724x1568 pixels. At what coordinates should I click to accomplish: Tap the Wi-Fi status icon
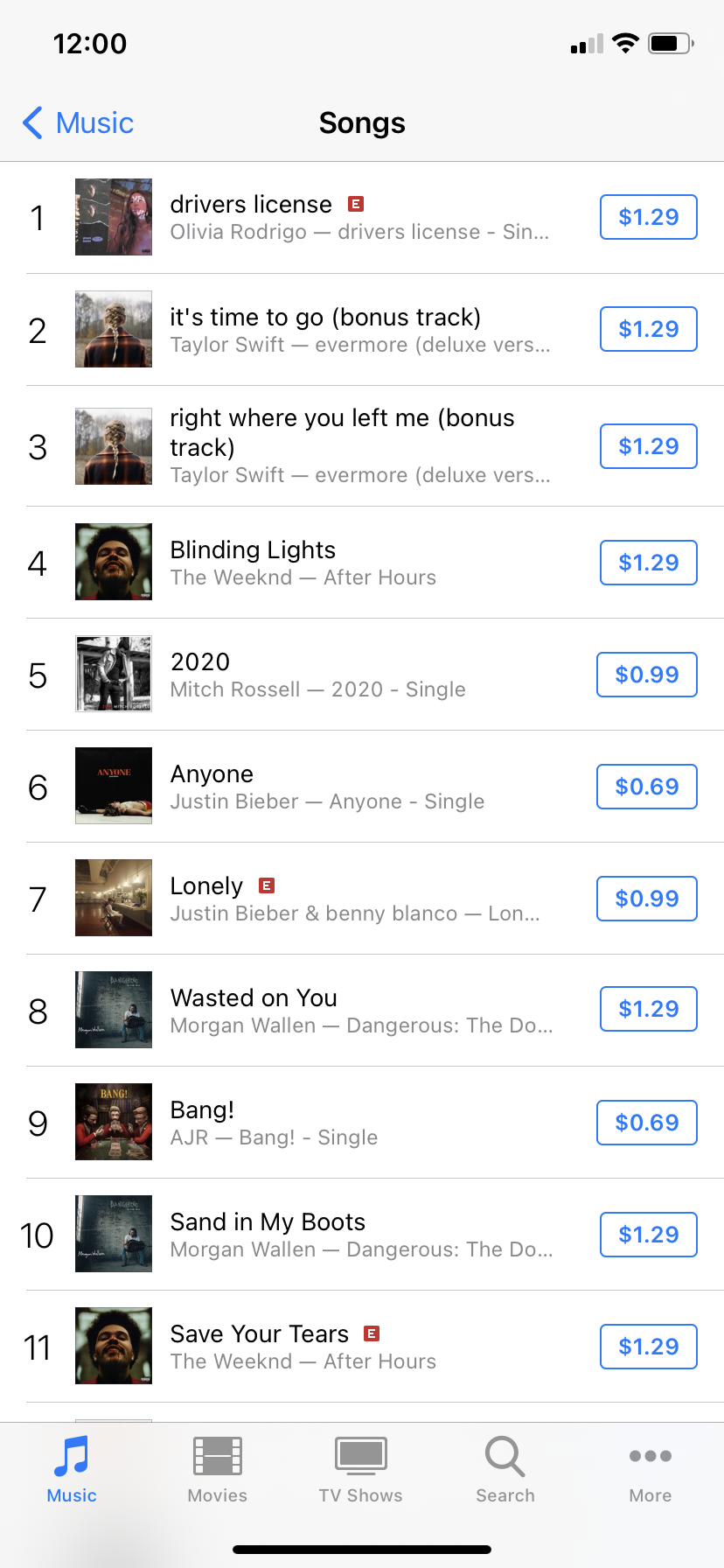pos(625,44)
